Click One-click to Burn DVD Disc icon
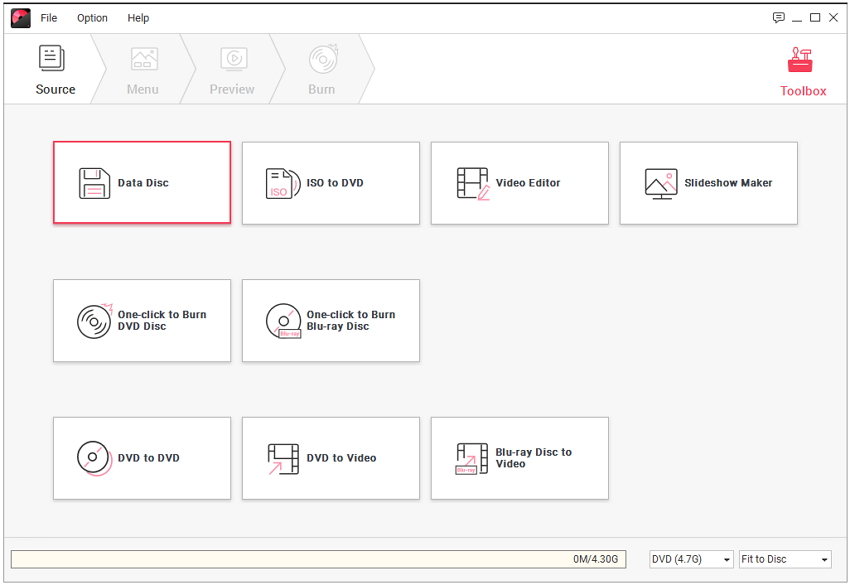 tap(95, 321)
